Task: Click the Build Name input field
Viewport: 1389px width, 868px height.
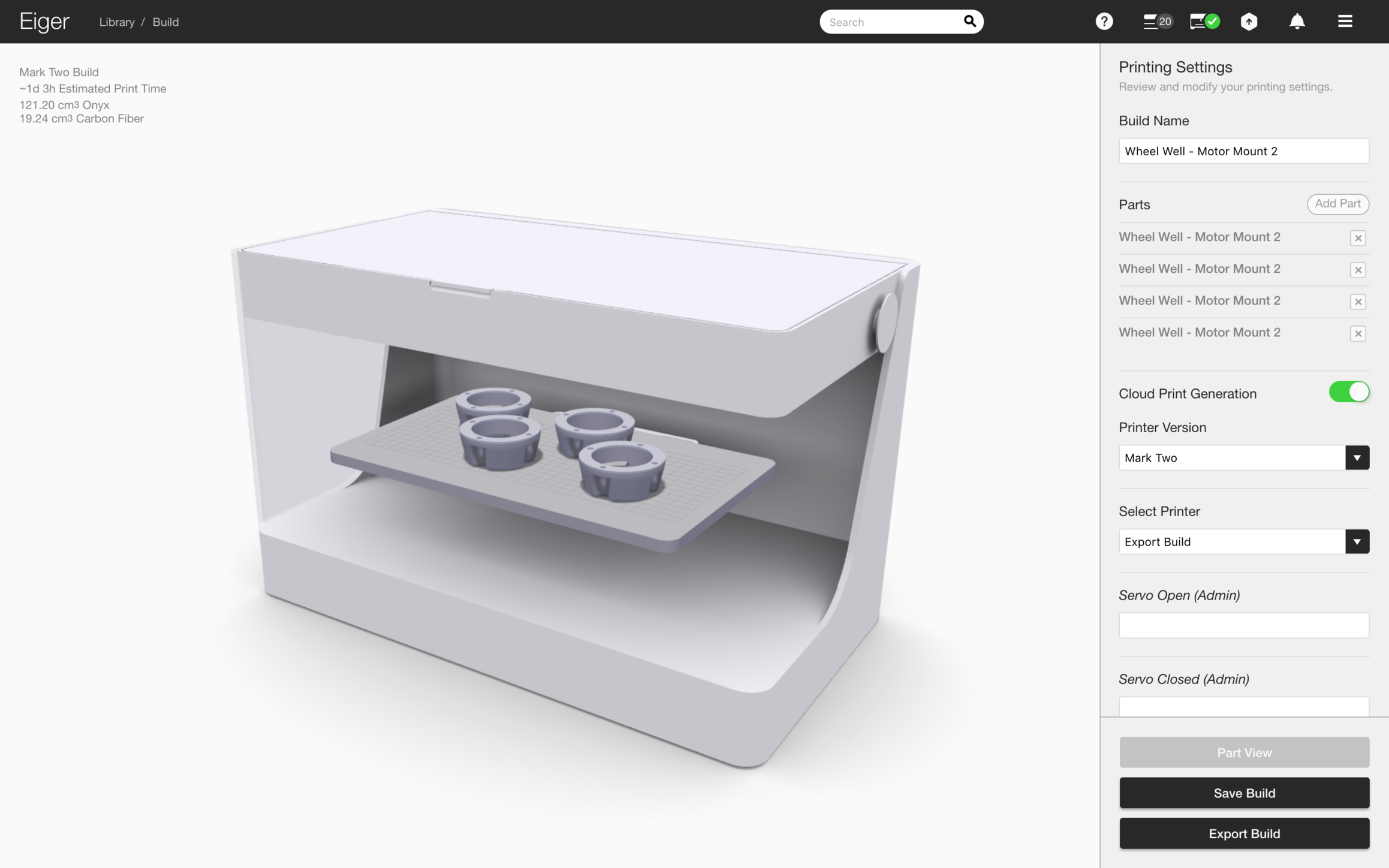Action: [1244, 151]
